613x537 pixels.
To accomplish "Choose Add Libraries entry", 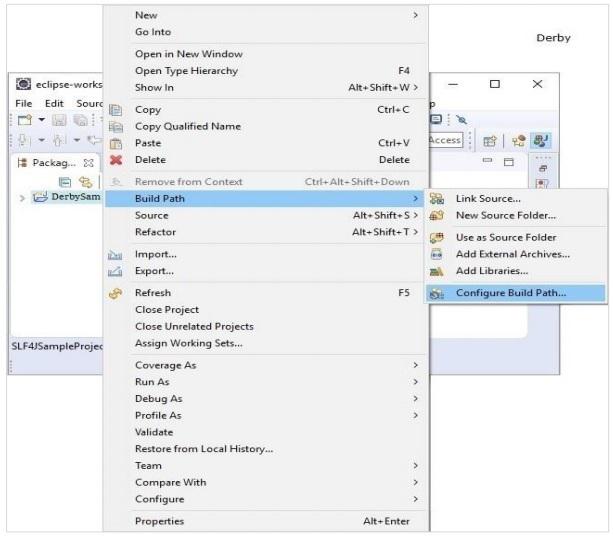I will pos(516,271).
